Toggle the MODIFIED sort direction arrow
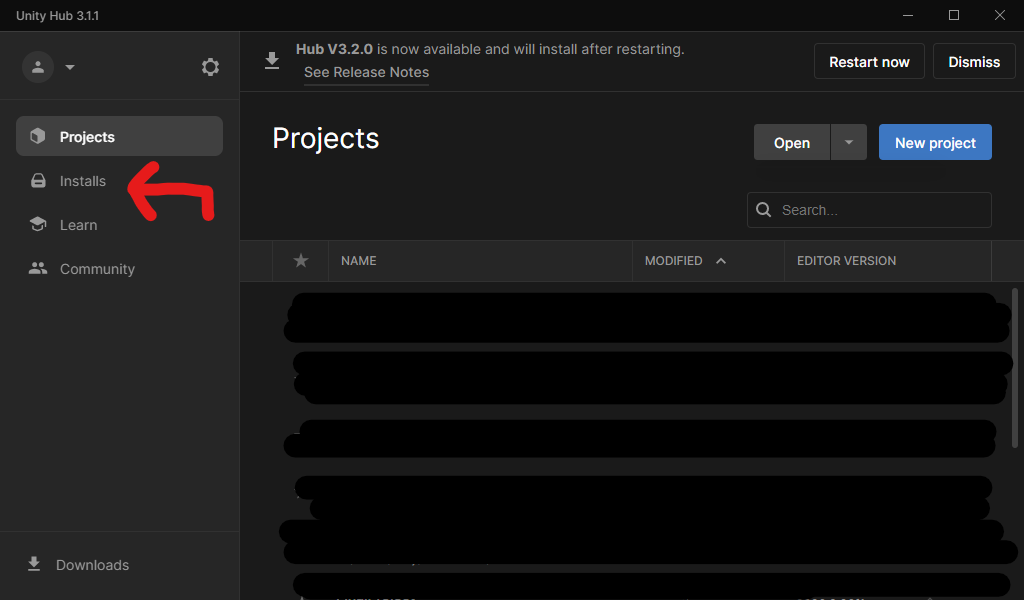The height and width of the screenshot is (600, 1024). pos(720,261)
